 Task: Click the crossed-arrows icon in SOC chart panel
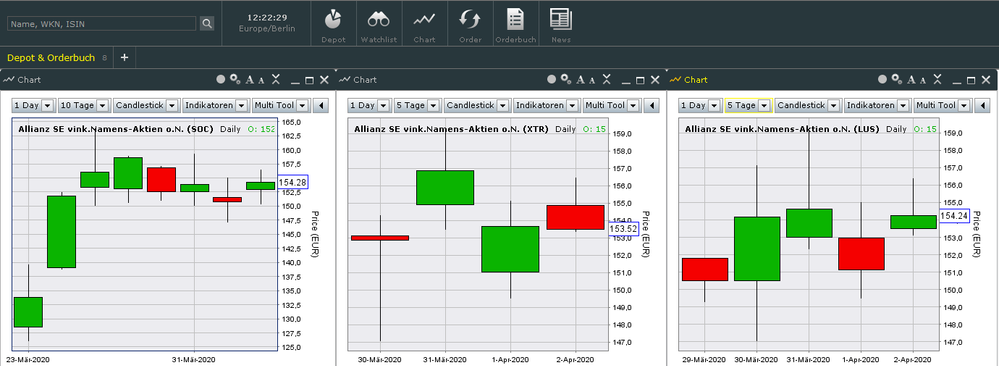[x=276, y=80]
